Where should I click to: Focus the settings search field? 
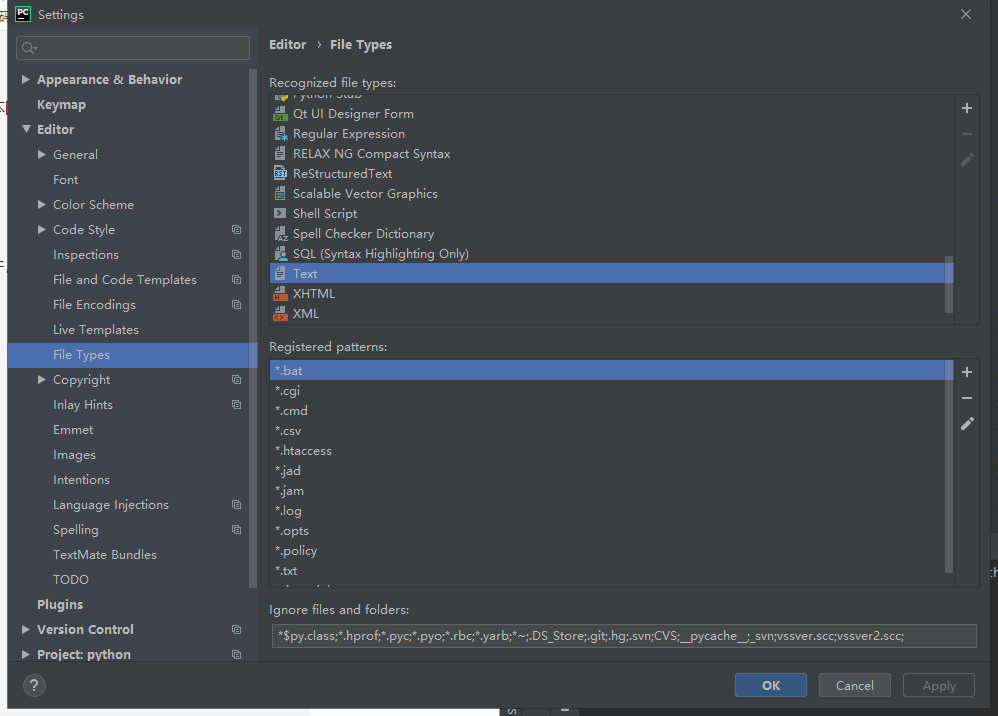[x=133, y=48]
